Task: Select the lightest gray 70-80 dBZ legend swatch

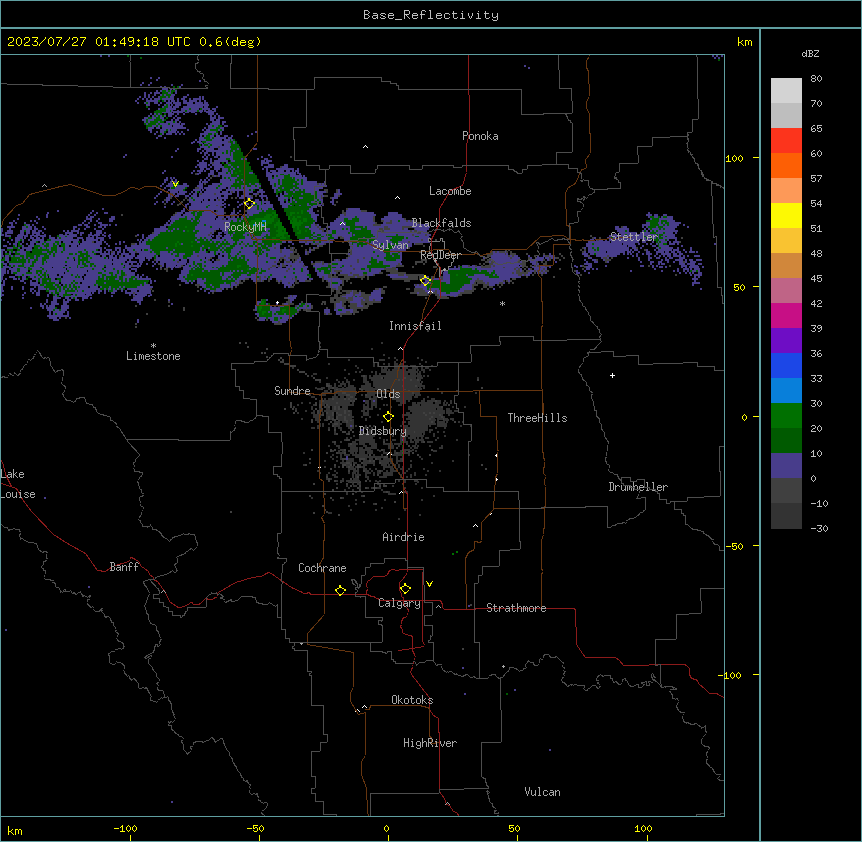Action: pos(786,91)
